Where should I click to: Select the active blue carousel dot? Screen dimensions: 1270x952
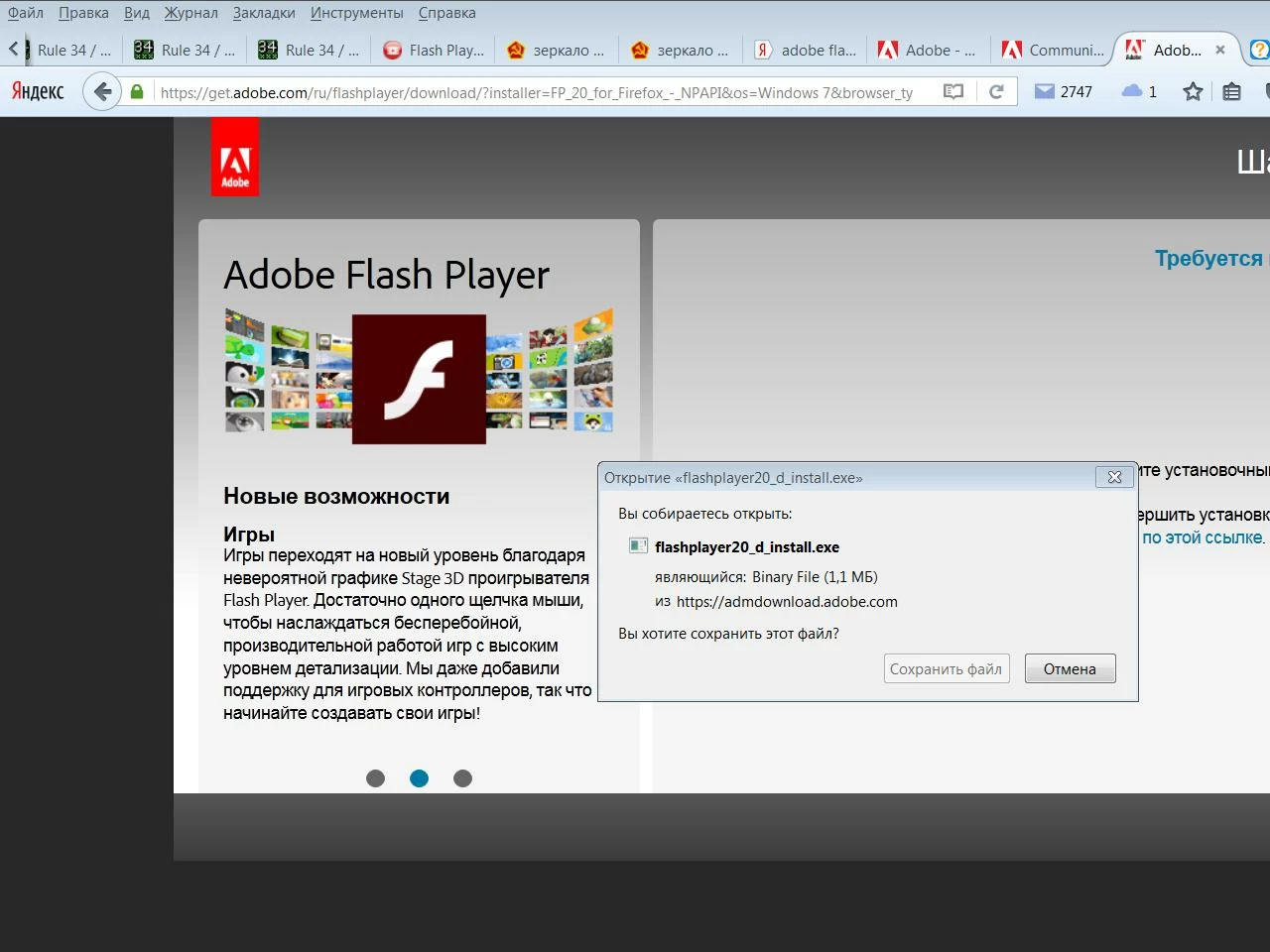pos(419,778)
